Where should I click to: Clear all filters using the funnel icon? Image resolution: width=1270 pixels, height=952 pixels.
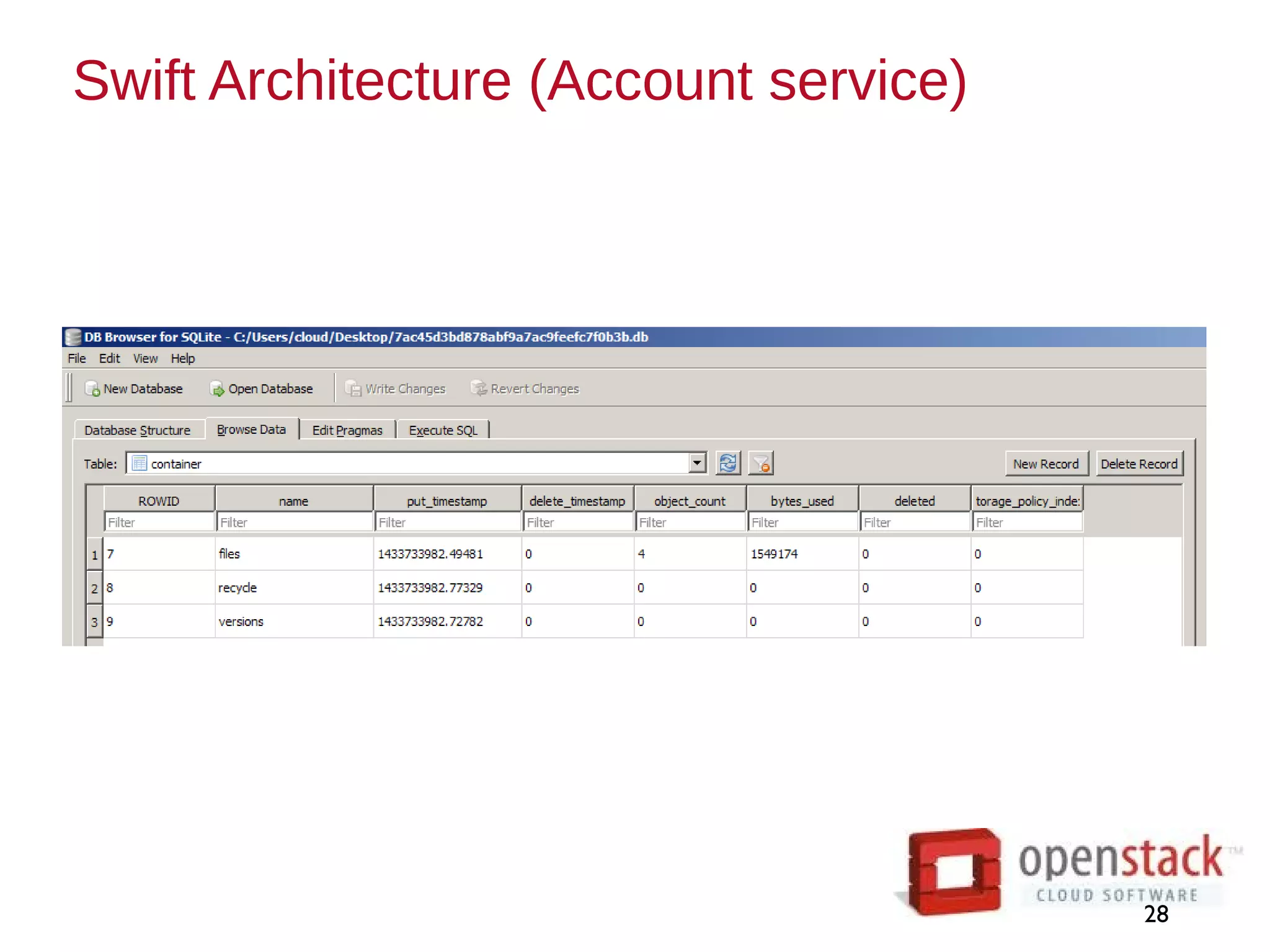(761, 463)
